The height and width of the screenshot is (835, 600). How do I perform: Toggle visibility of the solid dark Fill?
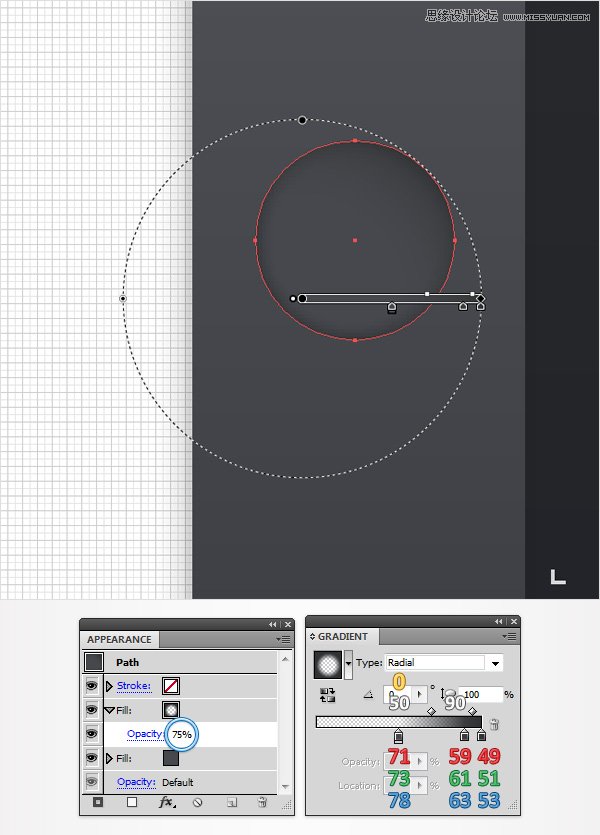tap(92, 758)
